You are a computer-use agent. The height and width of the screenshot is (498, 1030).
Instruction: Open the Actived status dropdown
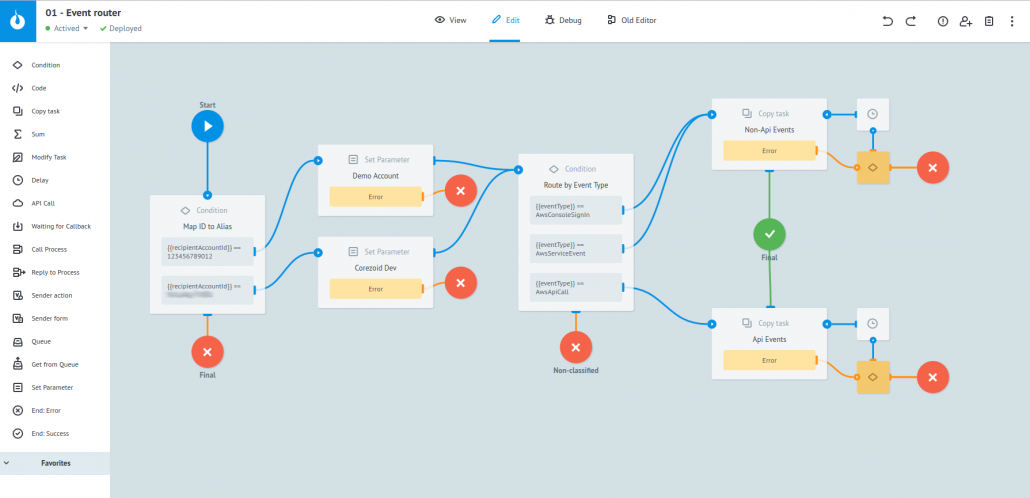(x=70, y=29)
